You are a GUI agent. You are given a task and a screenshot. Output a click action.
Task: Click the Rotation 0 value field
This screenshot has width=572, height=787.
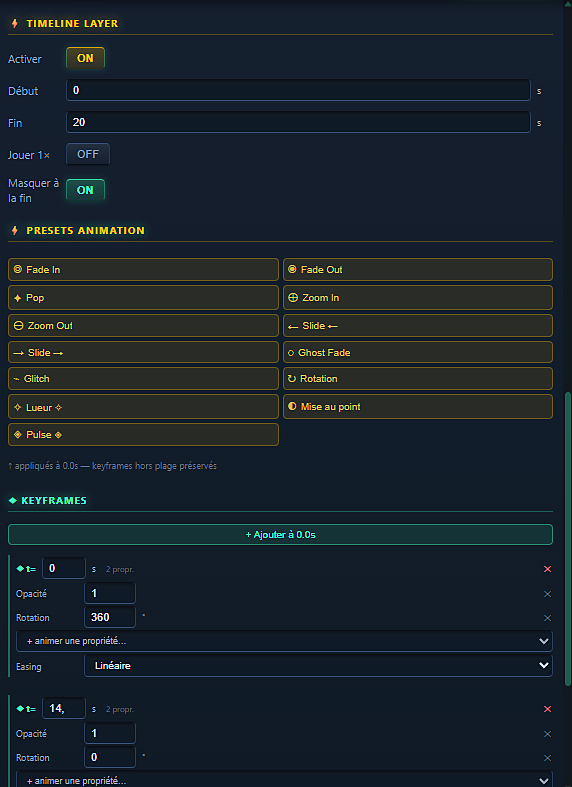pyautogui.click(x=110, y=757)
